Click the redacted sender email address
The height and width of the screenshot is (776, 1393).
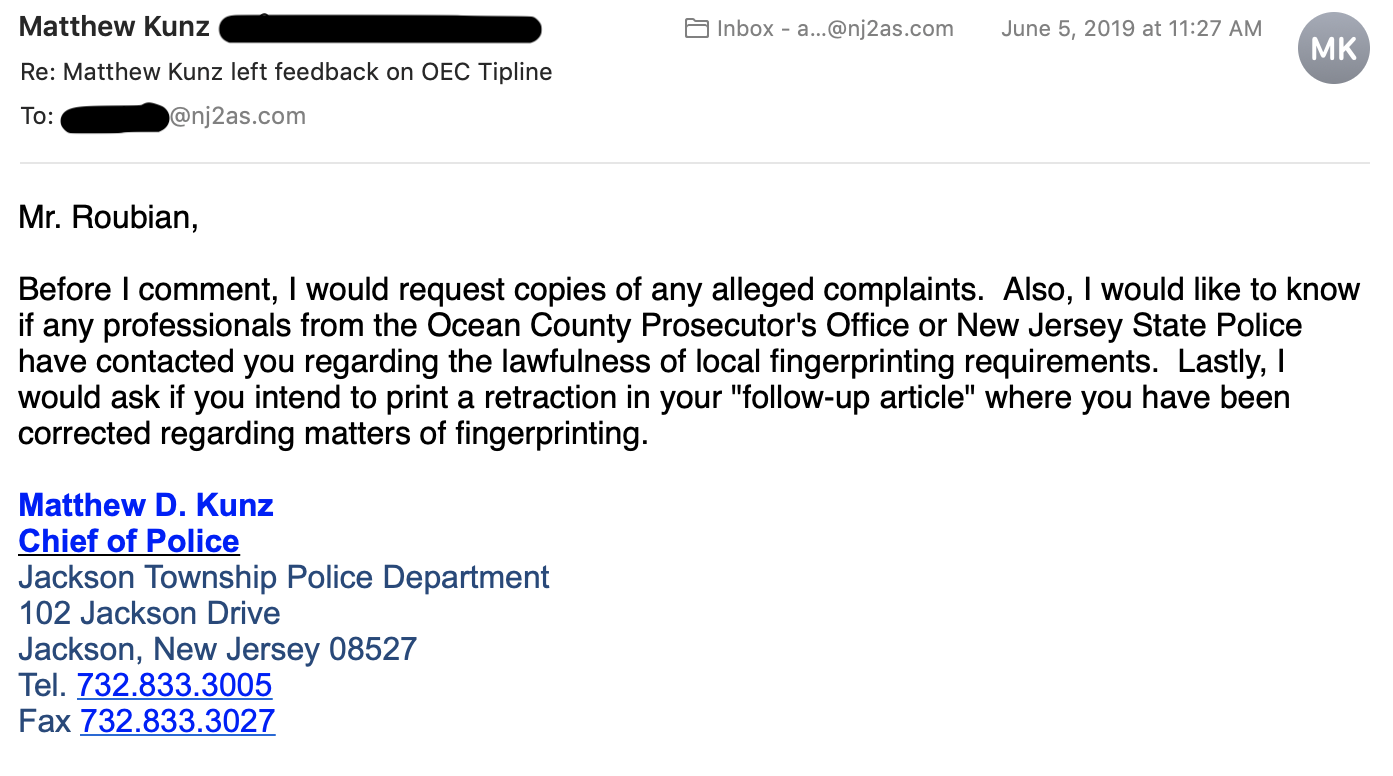(380, 29)
